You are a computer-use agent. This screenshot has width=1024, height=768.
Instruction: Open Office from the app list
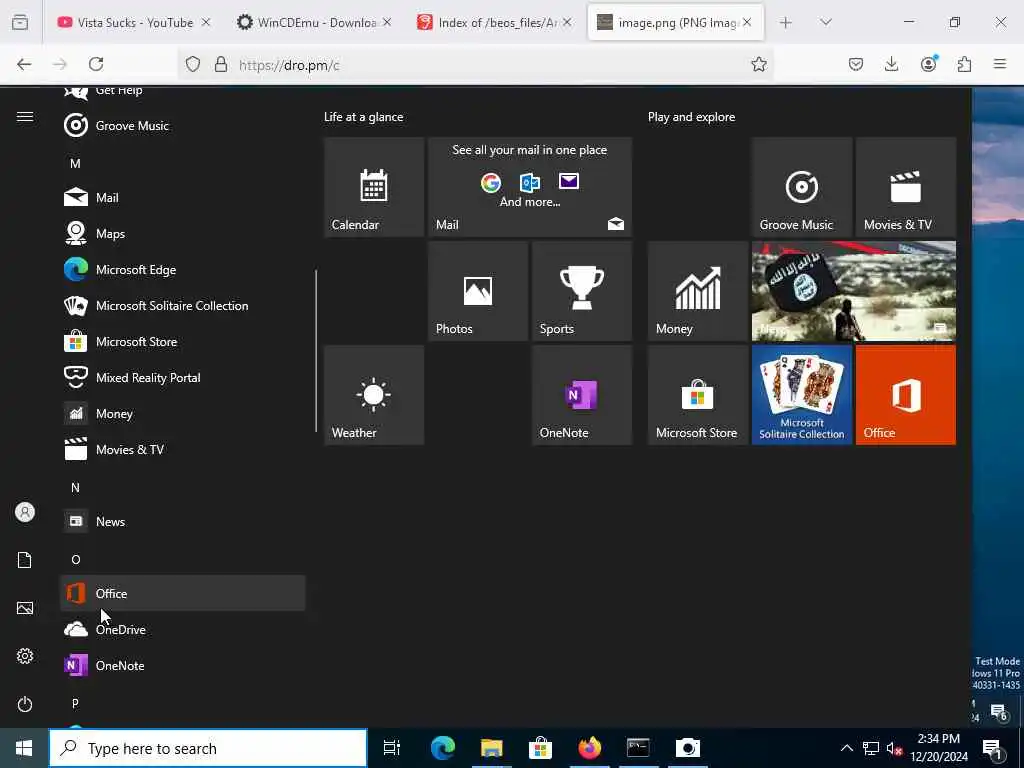click(x=183, y=593)
